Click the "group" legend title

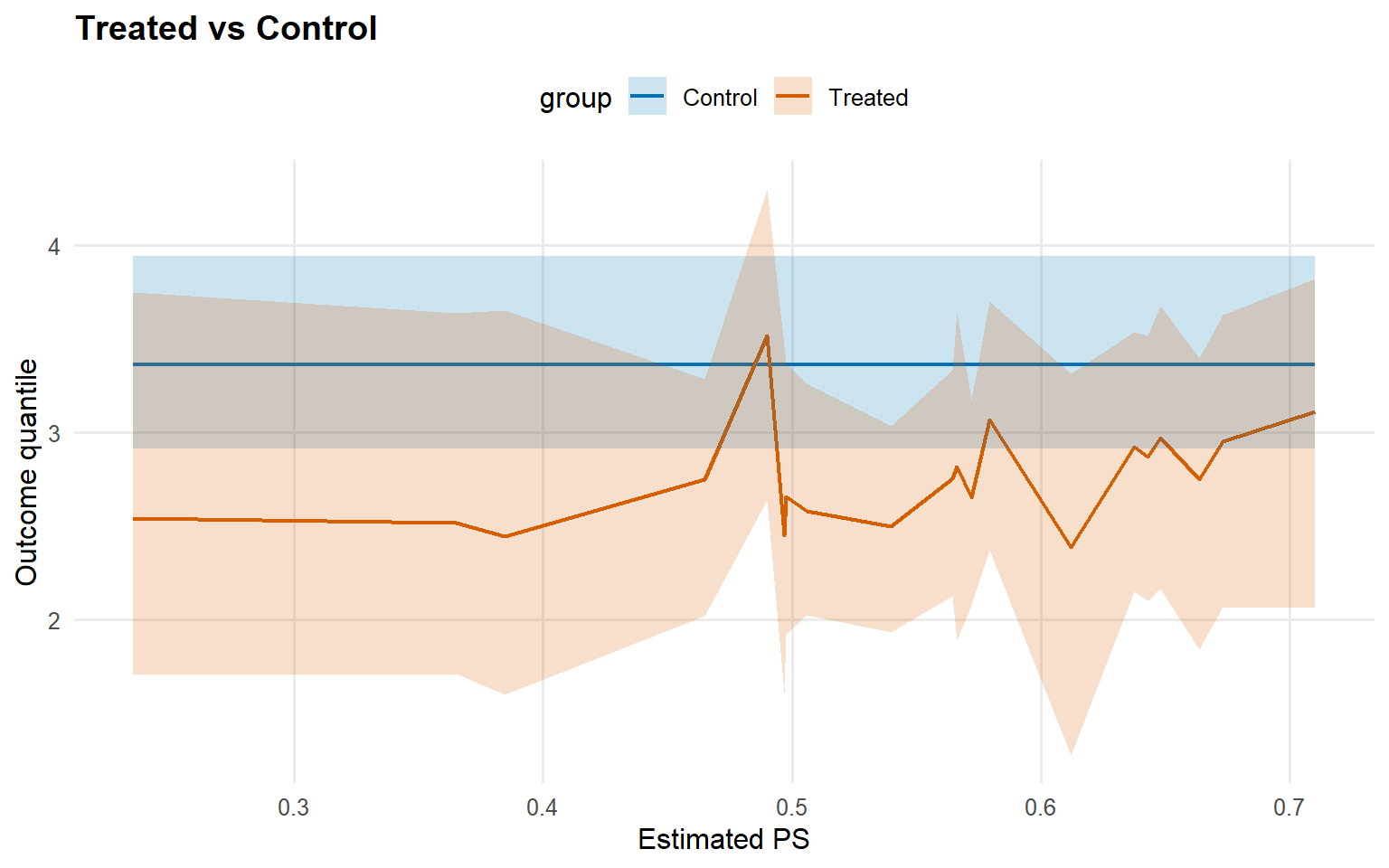click(575, 99)
